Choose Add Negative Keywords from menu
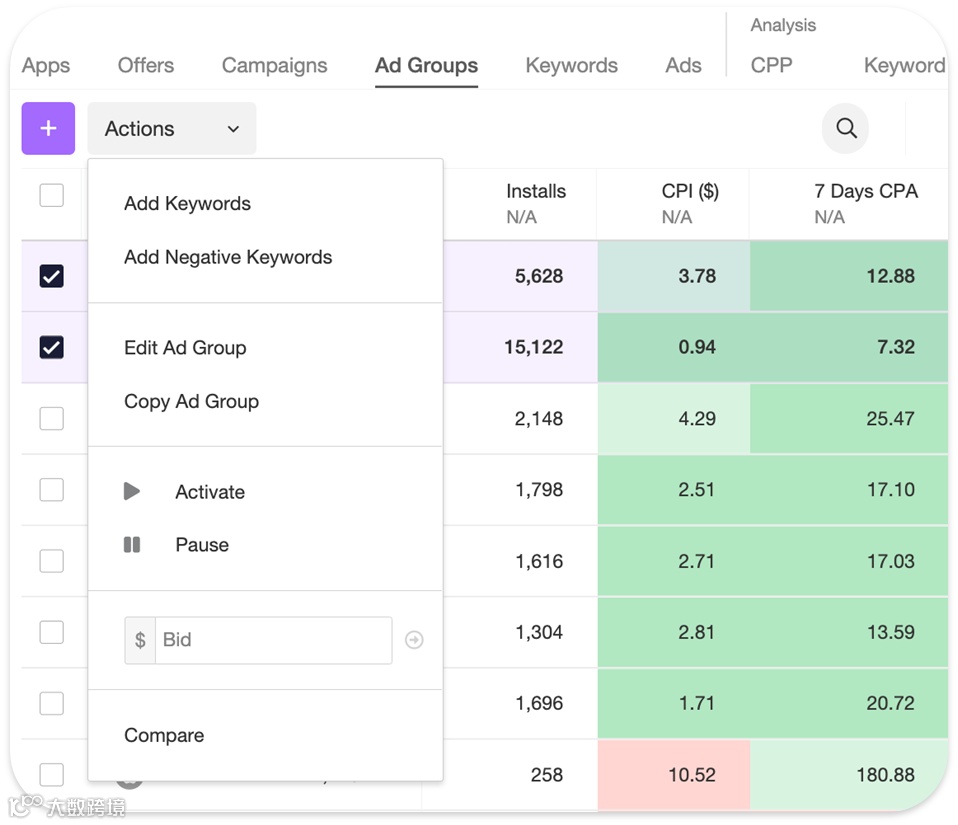Viewport: 958px width, 825px height. [x=228, y=257]
